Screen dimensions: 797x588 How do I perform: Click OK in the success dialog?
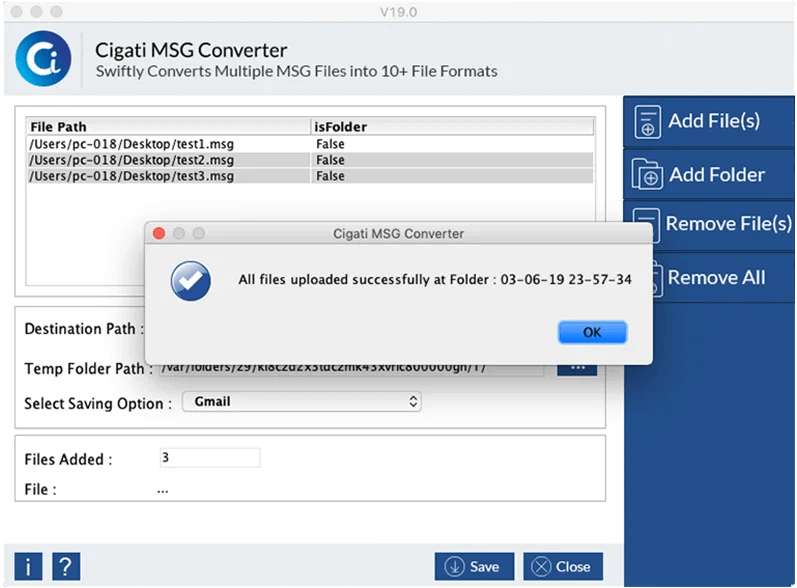tap(592, 332)
